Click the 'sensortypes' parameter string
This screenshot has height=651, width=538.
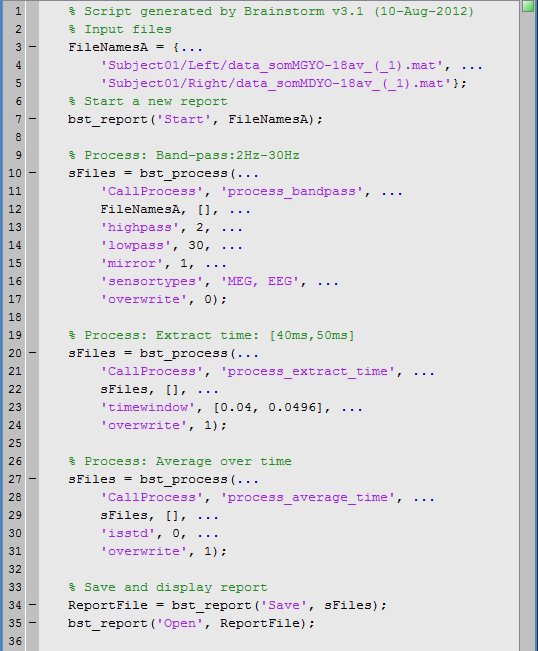tap(152, 281)
